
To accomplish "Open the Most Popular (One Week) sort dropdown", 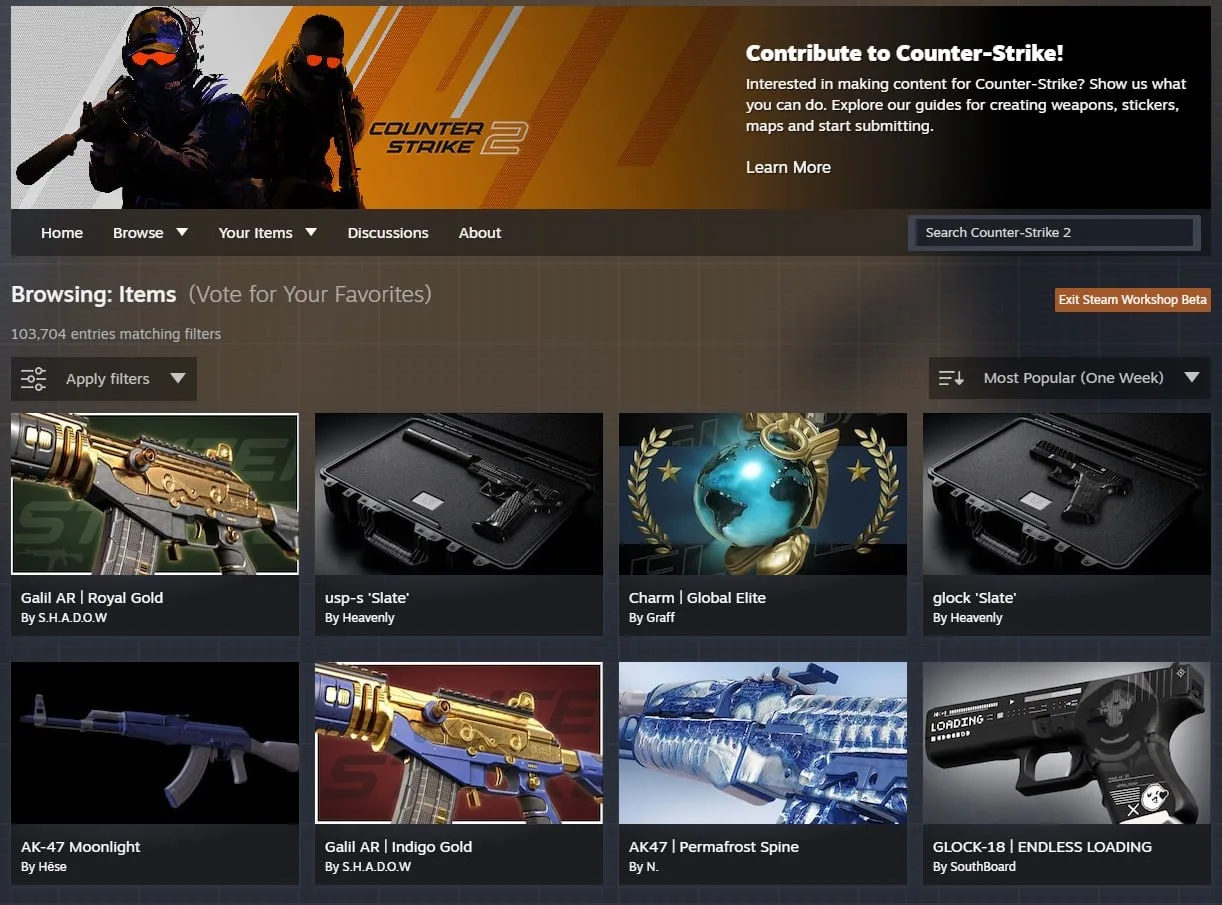I will 1069,378.
